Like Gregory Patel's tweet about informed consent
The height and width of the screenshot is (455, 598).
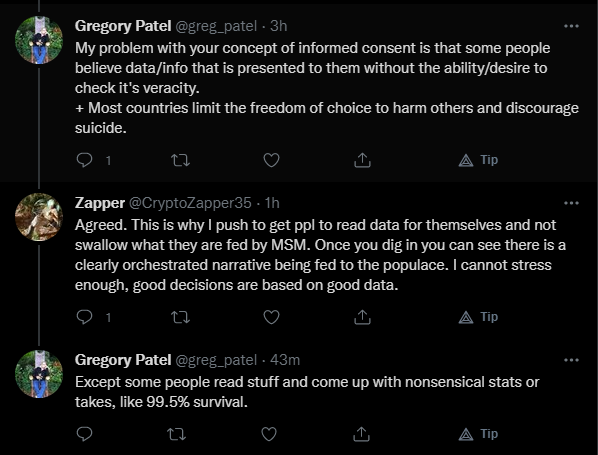click(272, 160)
